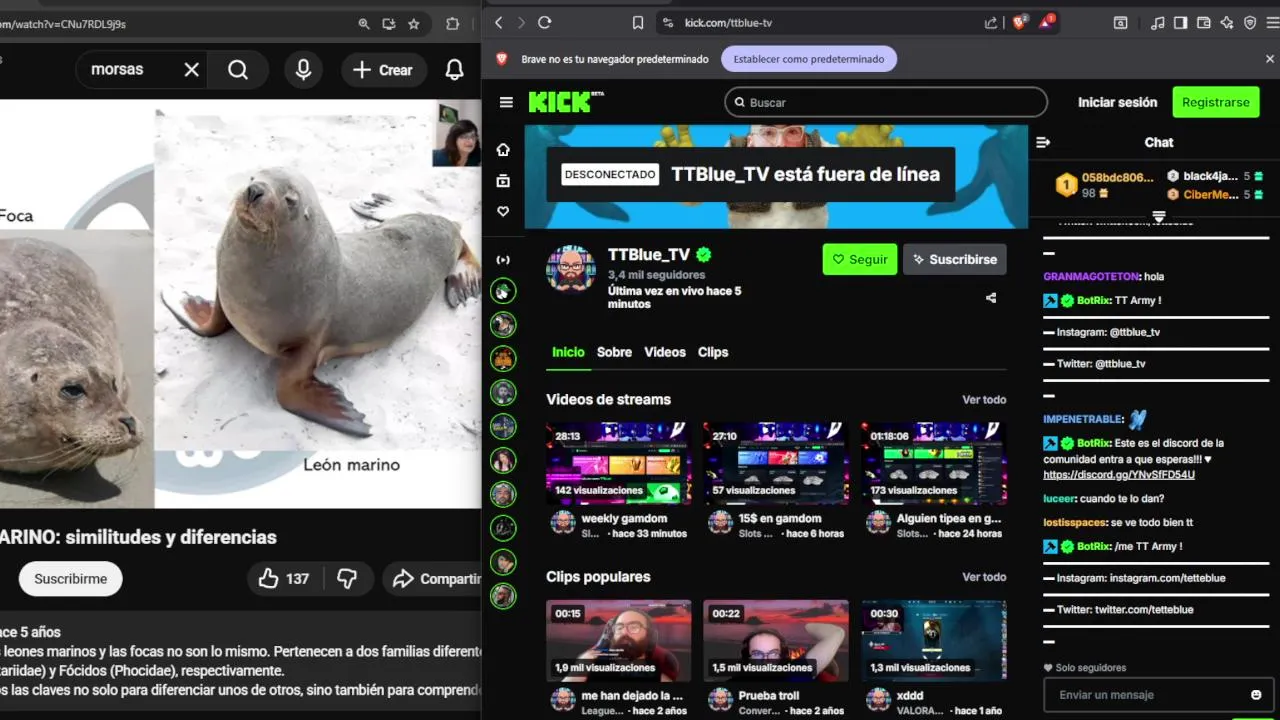Play the me han dejado la... clip
This screenshot has width=1280, height=720.
coord(618,641)
